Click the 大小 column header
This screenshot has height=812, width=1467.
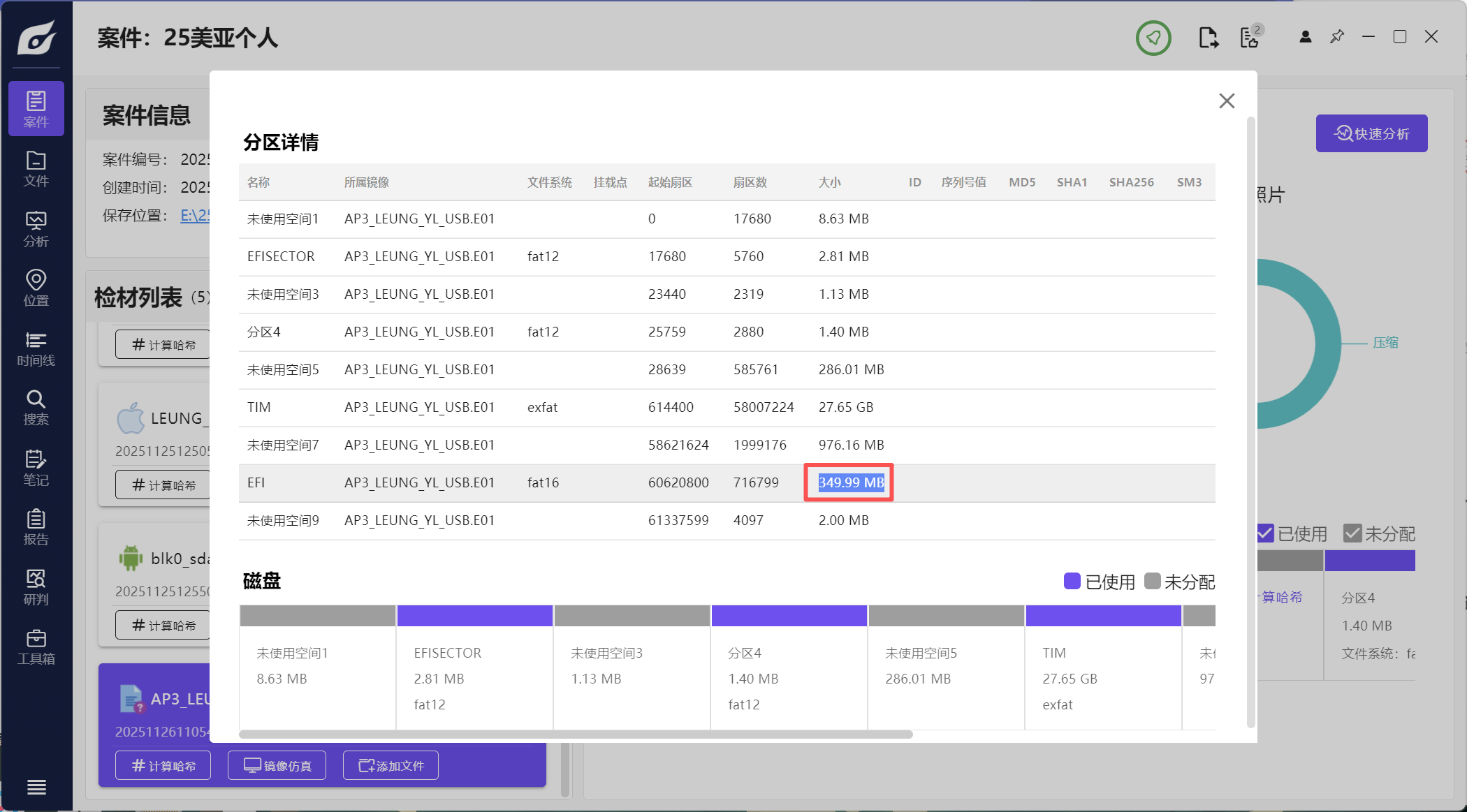829,182
